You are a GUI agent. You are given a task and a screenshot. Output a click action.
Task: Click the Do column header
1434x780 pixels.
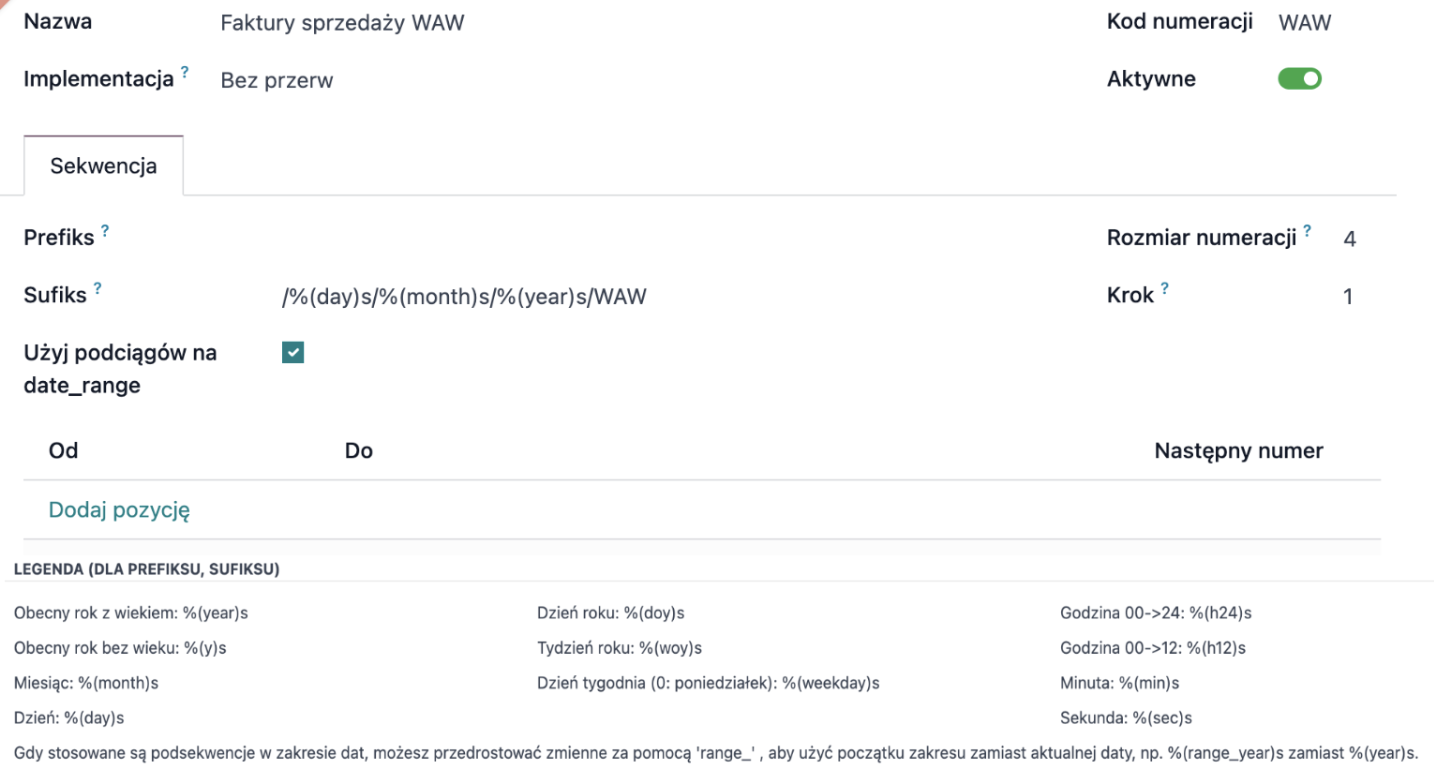[358, 451]
